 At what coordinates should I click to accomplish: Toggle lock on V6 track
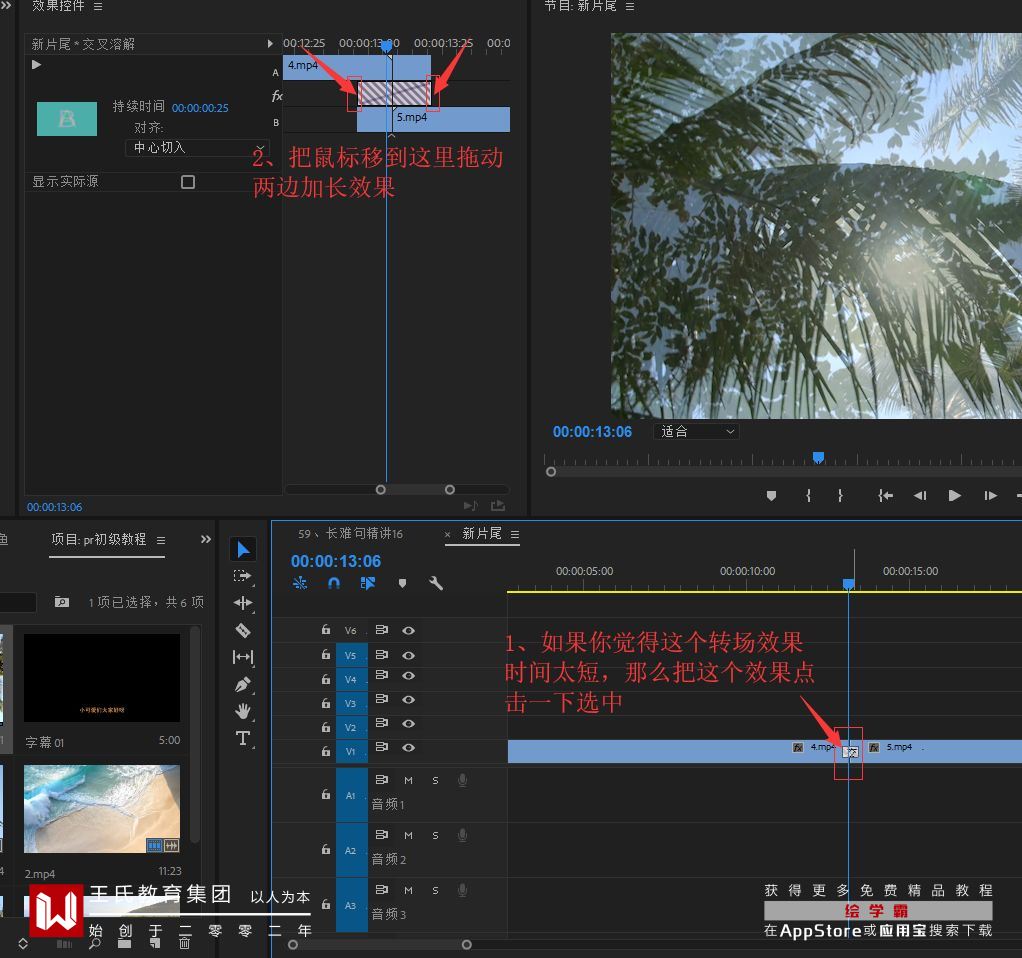[326, 630]
